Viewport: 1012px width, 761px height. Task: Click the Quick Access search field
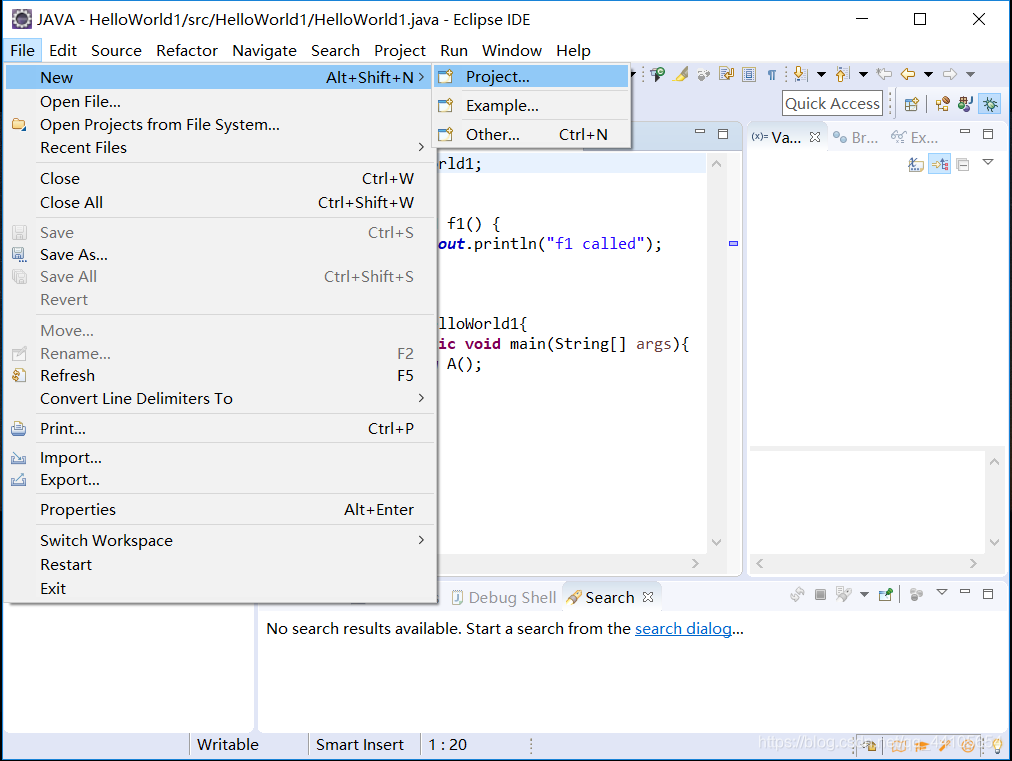coord(832,104)
